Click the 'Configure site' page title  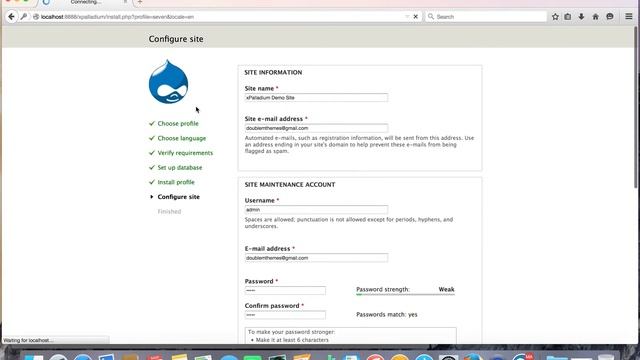tap(176, 39)
